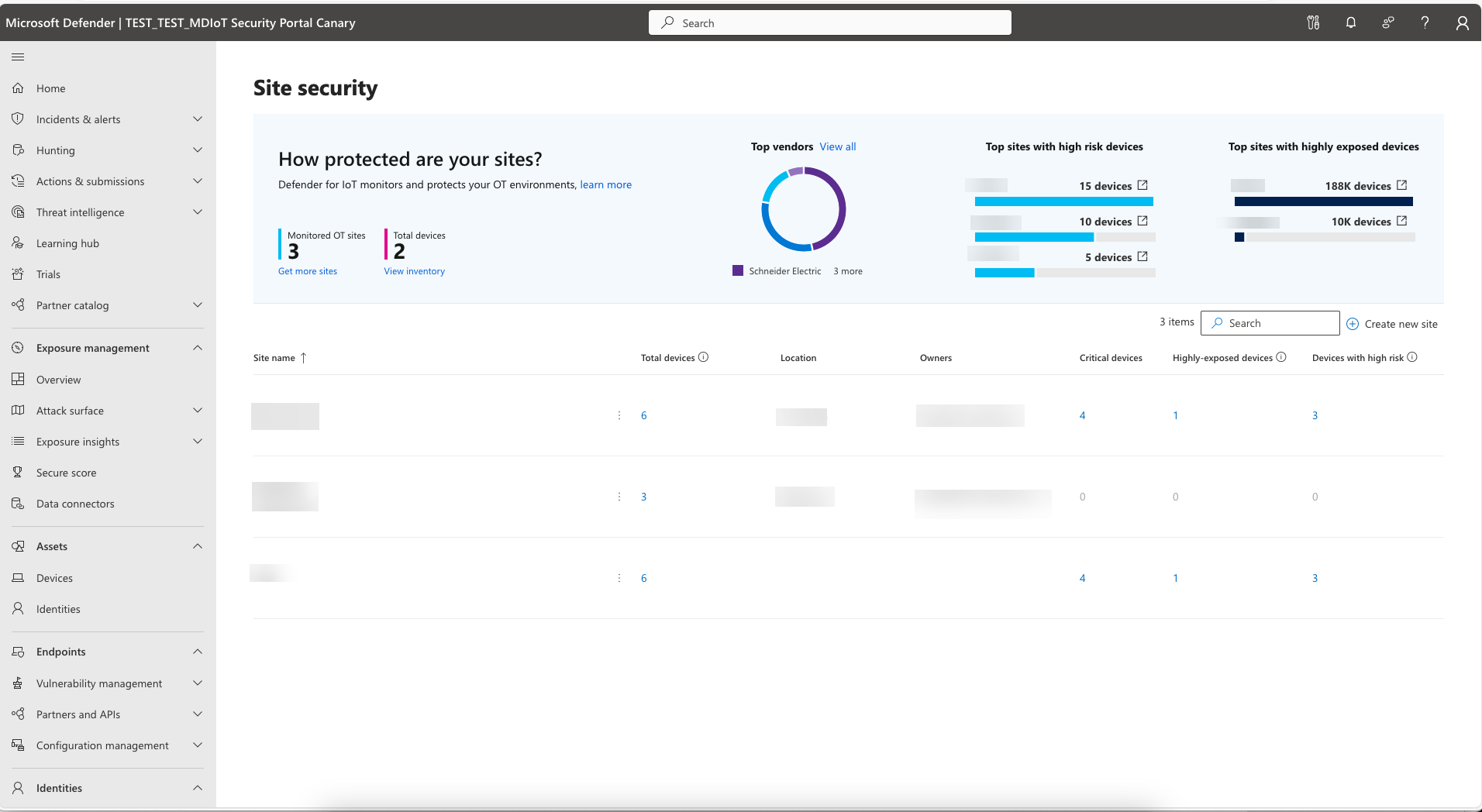Click the View inventory link

414,271
